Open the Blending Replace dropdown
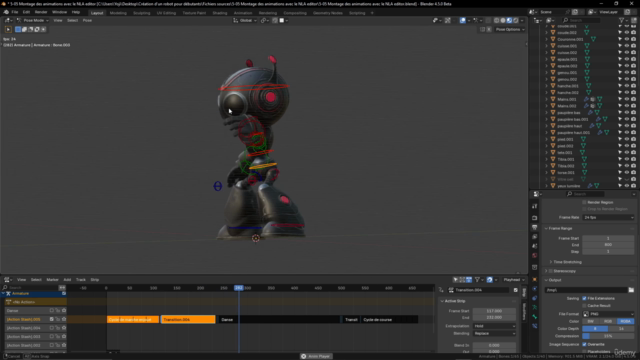The width and height of the screenshot is (640, 360). click(x=494, y=333)
